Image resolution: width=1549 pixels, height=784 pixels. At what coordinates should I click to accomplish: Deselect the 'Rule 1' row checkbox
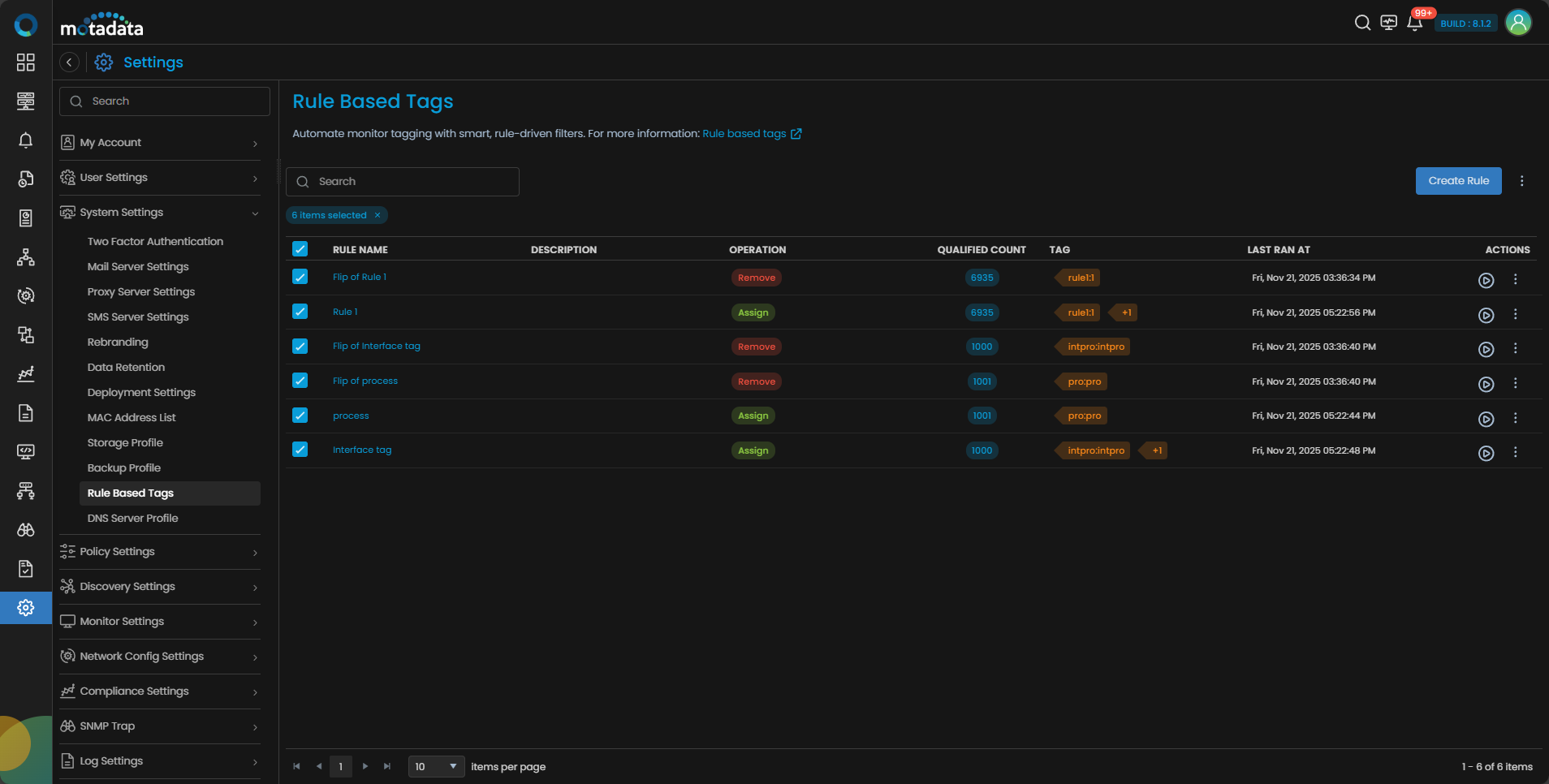pyautogui.click(x=300, y=312)
